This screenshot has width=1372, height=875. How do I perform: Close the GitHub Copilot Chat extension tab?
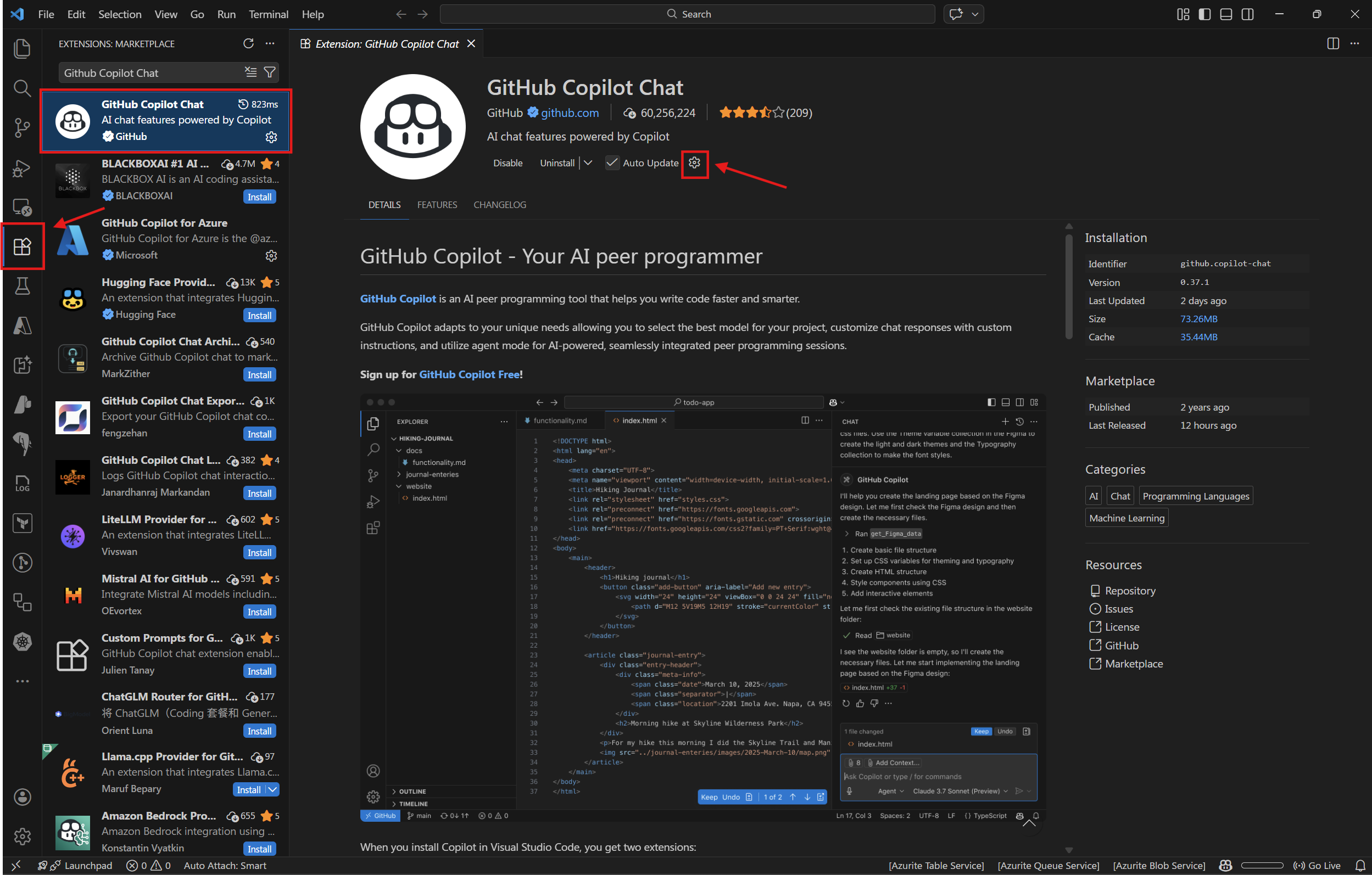point(471,44)
